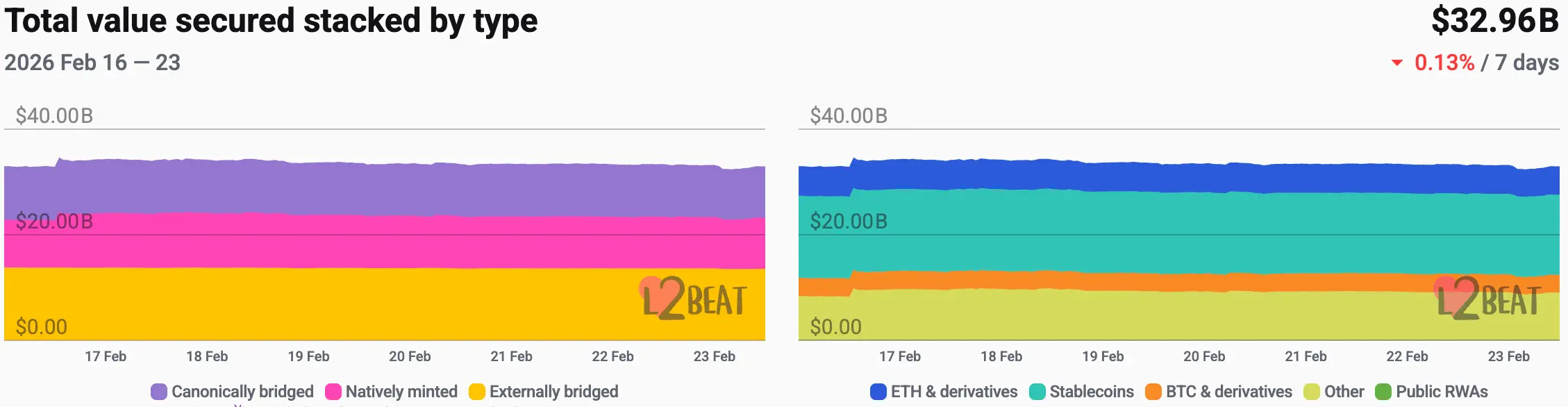Click the 2026 Feb 16 — 23 date range
The image size is (1568, 407).
pyautogui.click(x=92, y=63)
